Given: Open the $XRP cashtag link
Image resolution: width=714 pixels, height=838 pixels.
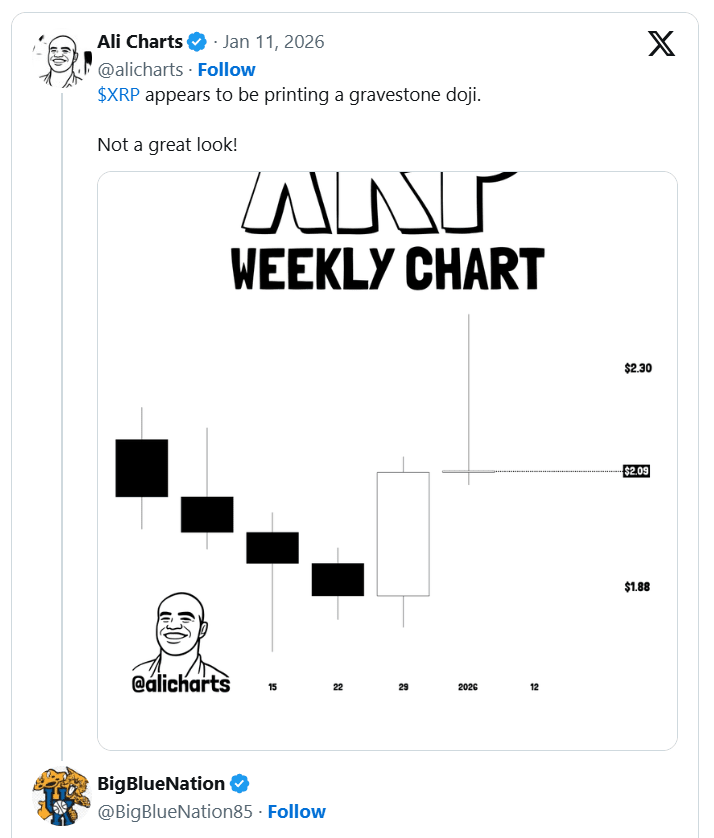Looking at the screenshot, I should pos(119,97).
